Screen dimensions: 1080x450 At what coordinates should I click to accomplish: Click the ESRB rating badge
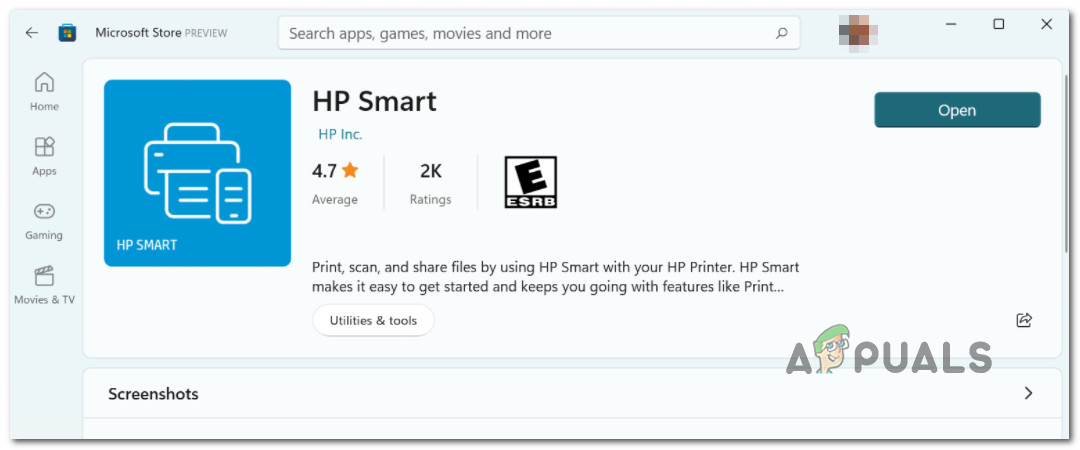[x=530, y=182]
